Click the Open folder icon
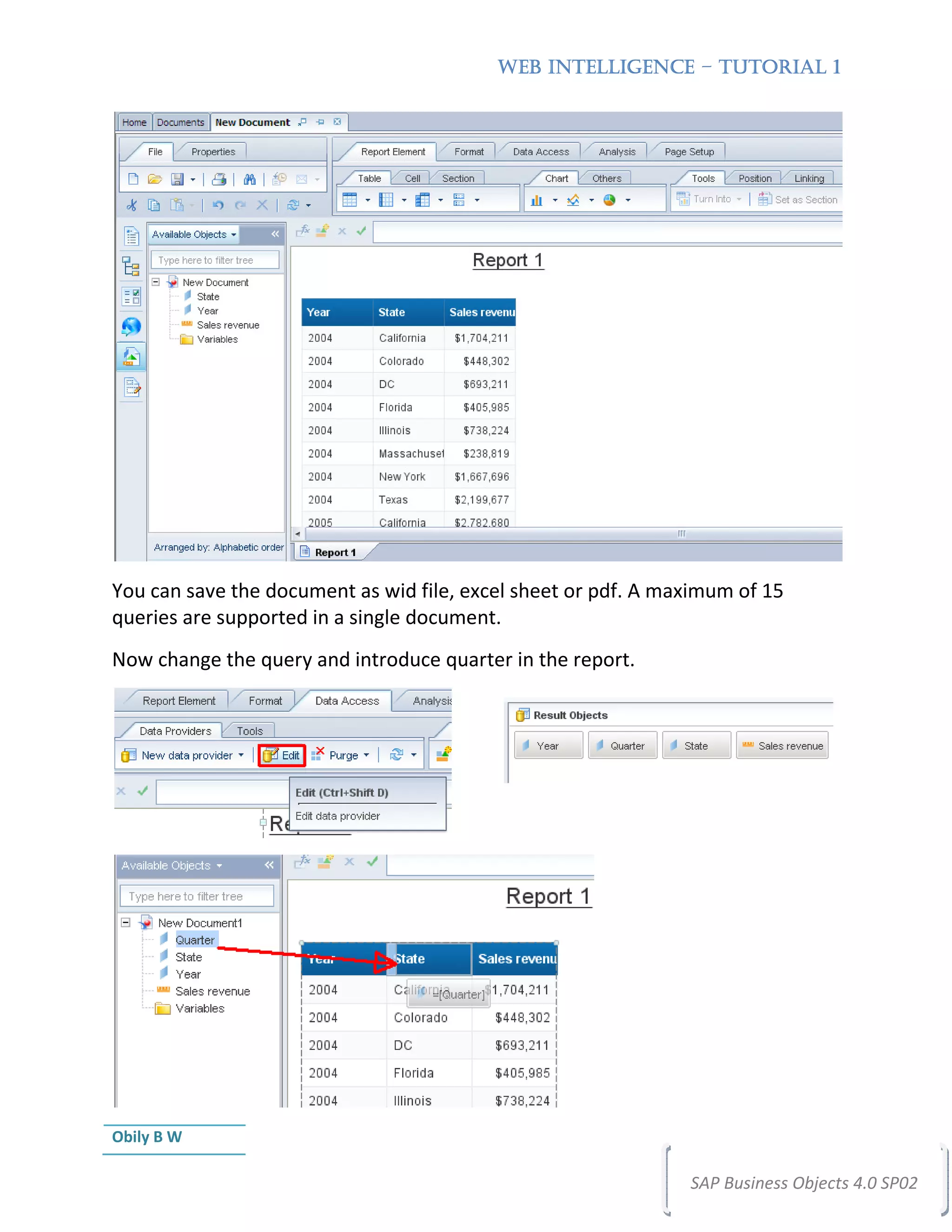This screenshot has width=952, height=1232. pyautogui.click(x=154, y=179)
